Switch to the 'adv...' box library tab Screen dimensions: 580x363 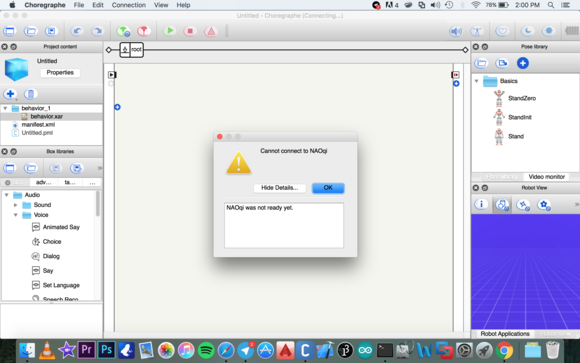click(44, 182)
